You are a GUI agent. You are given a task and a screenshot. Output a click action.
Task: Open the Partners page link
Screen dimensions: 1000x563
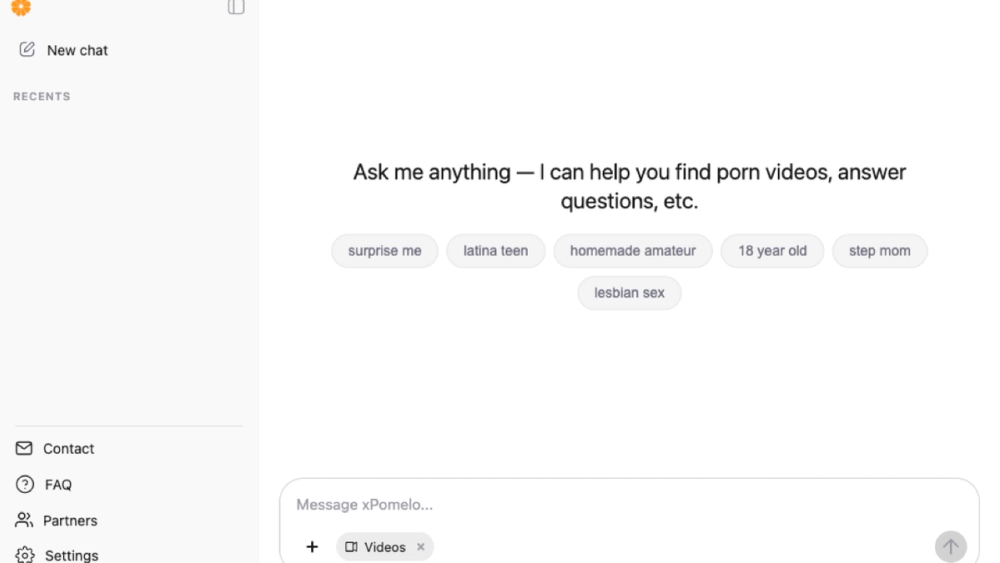pos(70,520)
